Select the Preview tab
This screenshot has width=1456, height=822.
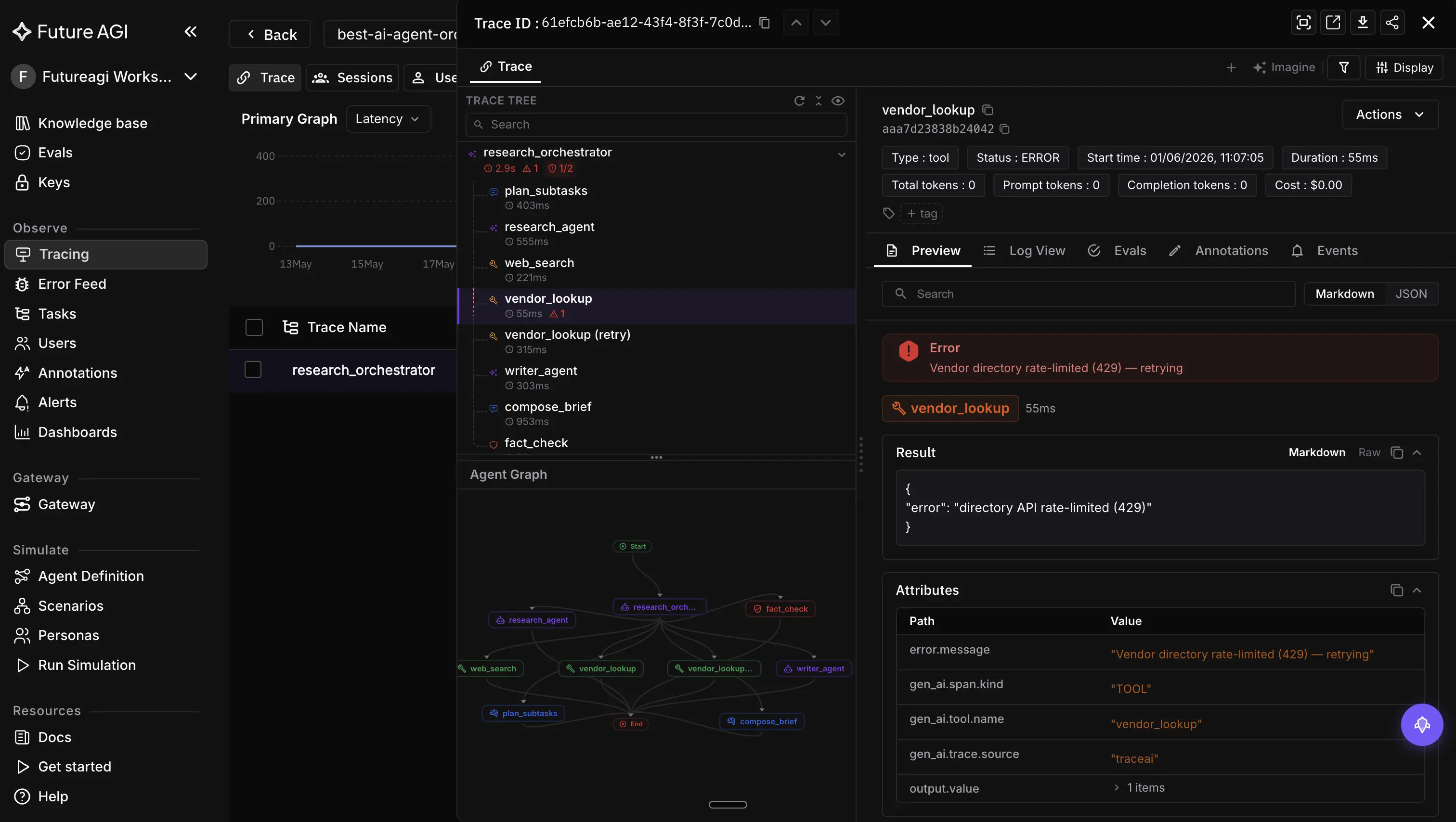click(923, 251)
